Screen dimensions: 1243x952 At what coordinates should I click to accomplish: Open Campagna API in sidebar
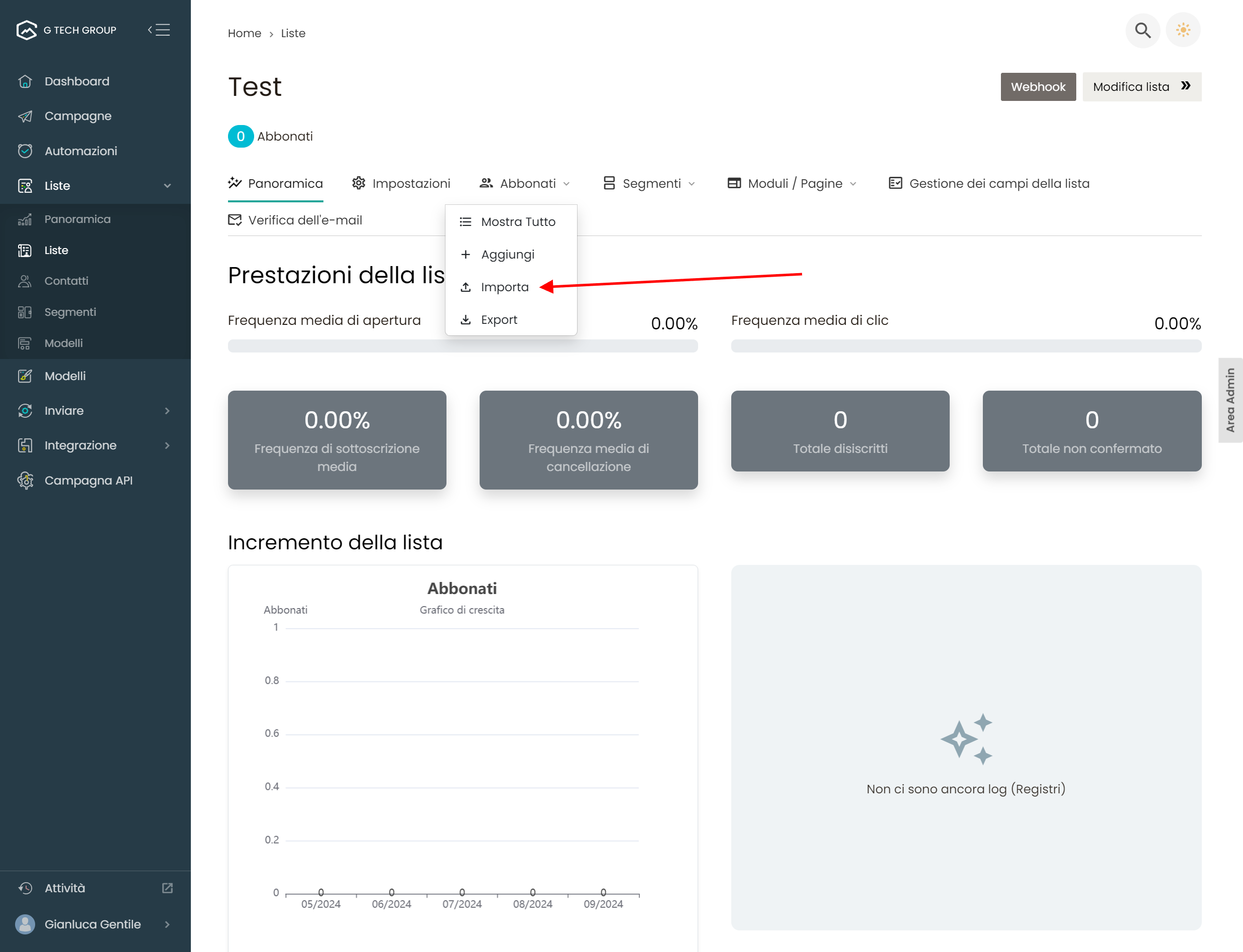pyautogui.click(x=88, y=481)
